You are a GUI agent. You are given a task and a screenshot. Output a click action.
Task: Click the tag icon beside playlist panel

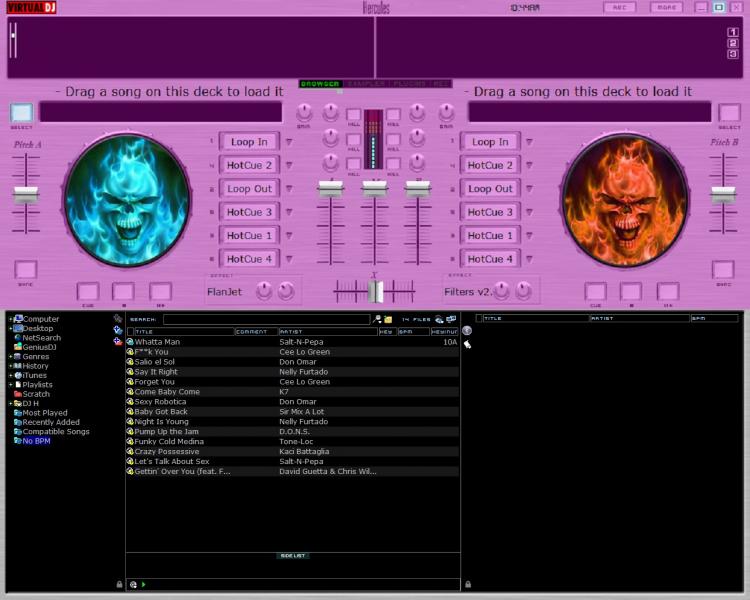pos(467,344)
